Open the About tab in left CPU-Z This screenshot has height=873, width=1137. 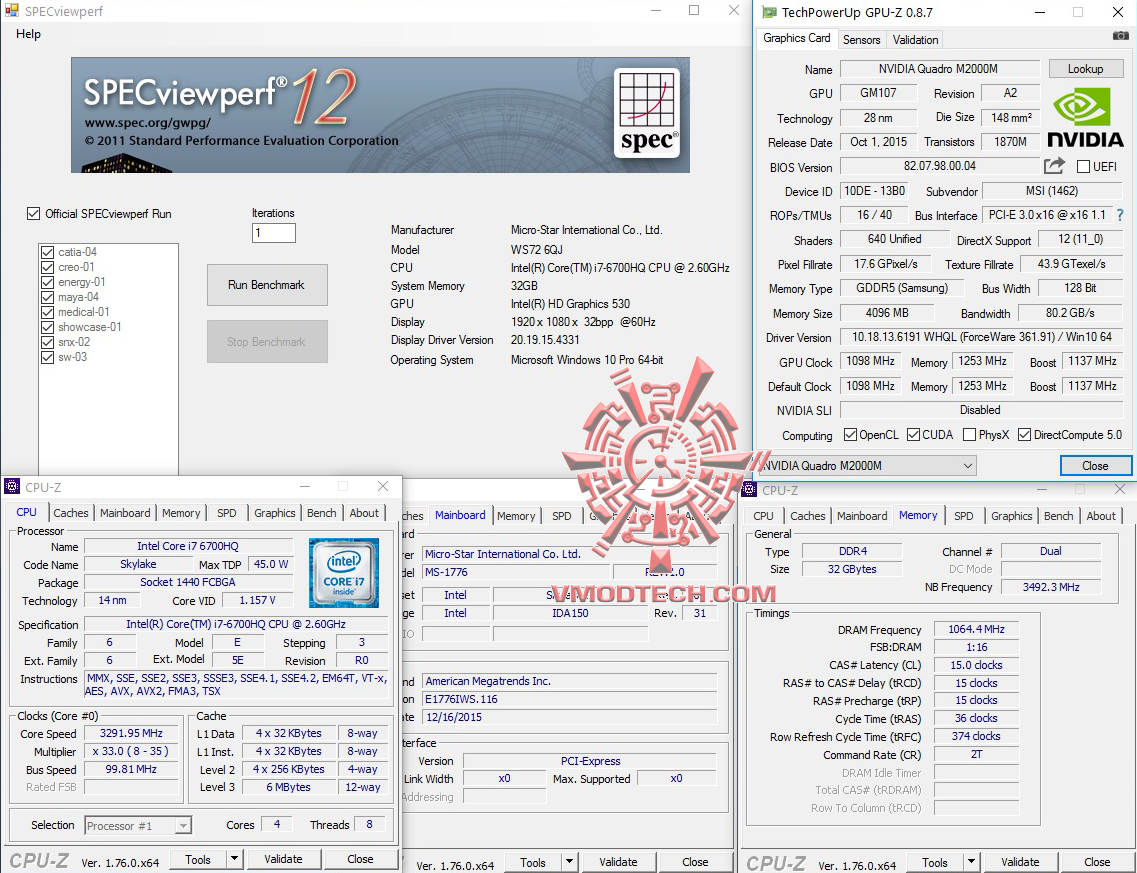pos(364,513)
